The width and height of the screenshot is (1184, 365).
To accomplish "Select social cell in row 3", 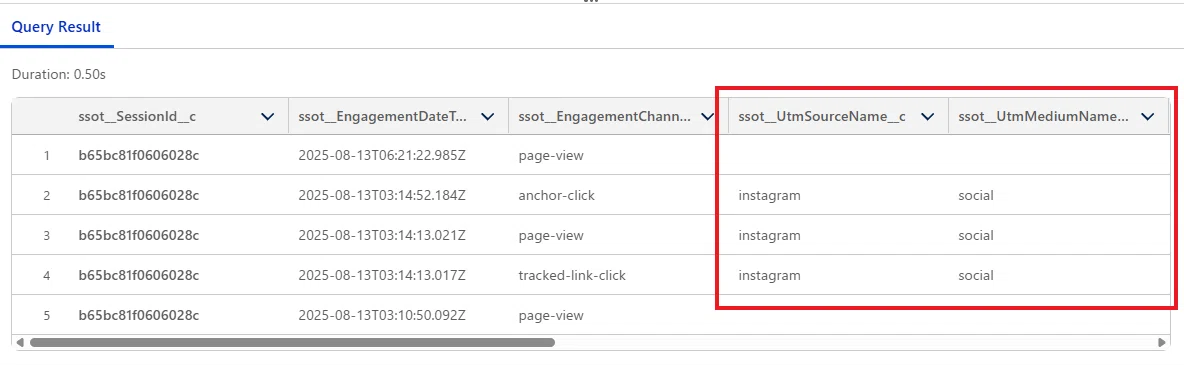I will (976, 235).
